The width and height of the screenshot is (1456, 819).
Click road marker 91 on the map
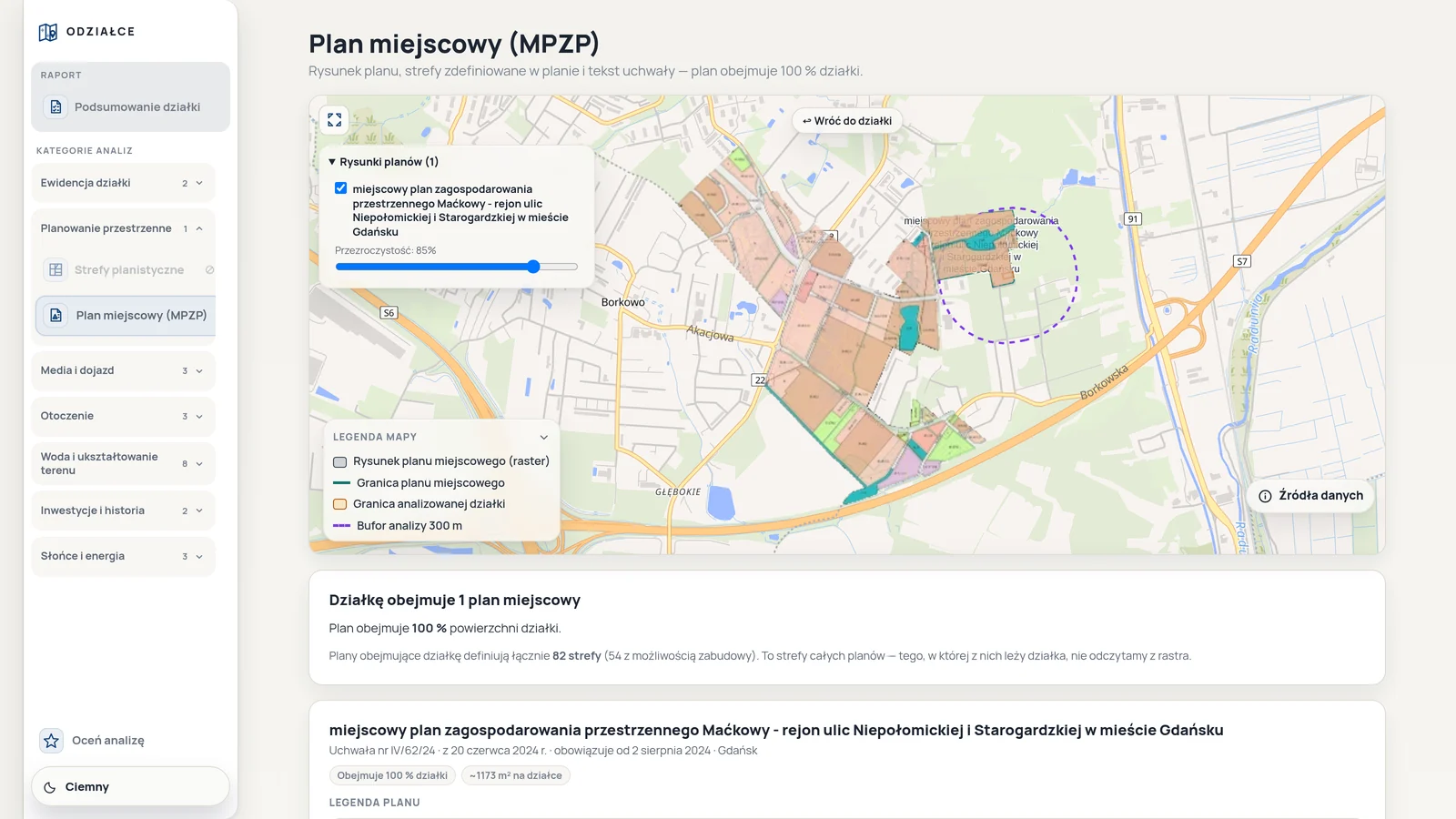coord(1132,219)
